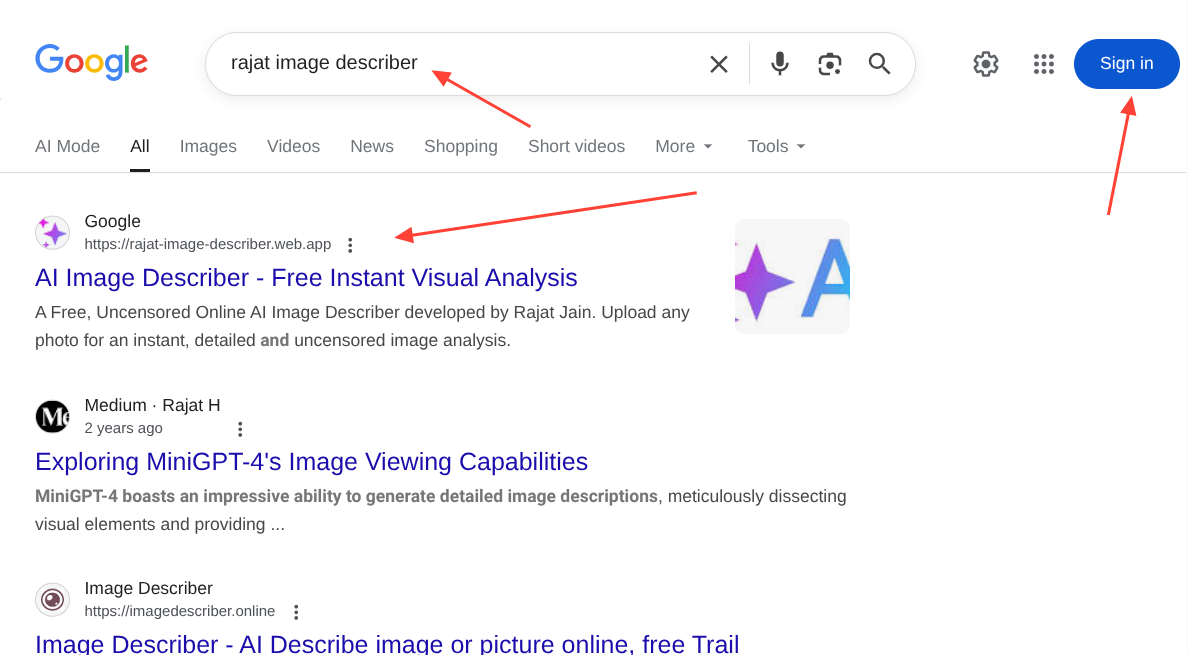Clear the search query with the X icon
The image size is (1188, 655).
coord(719,63)
